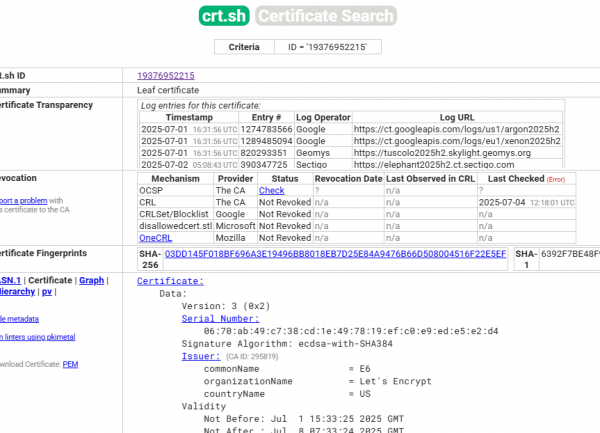The width and height of the screenshot is (600, 433).
Task: Click the Leaf certificate summary text
Action: point(168,90)
